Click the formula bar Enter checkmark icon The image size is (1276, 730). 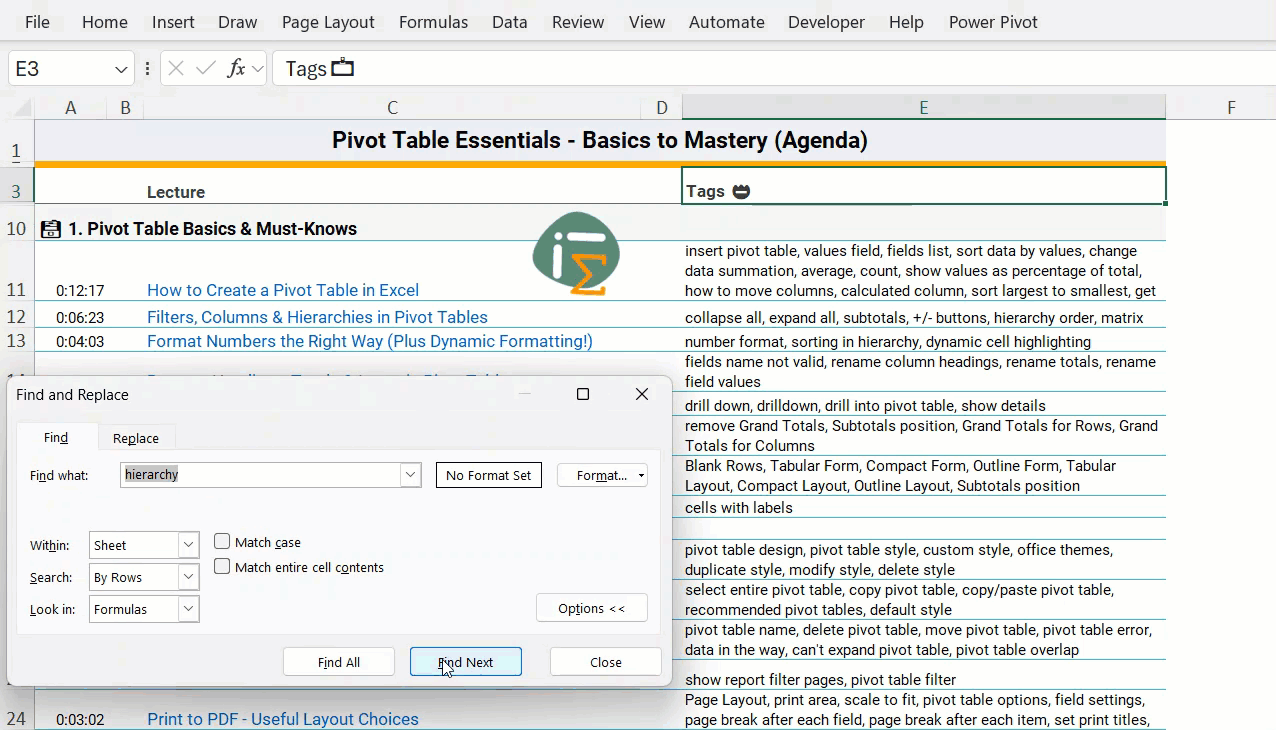click(206, 68)
